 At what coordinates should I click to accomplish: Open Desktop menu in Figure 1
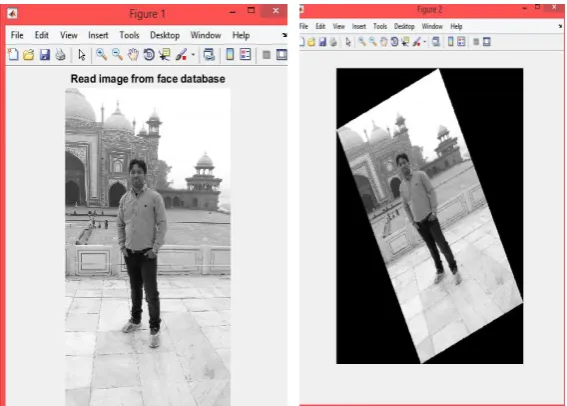(x=165, y=35)
